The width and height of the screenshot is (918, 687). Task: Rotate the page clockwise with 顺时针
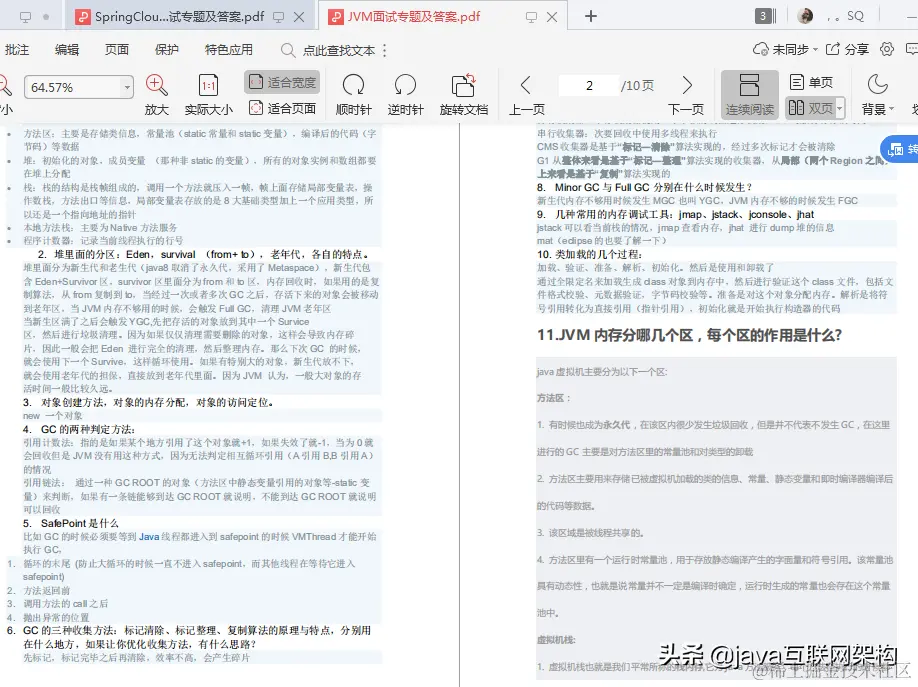click(353, 93)
